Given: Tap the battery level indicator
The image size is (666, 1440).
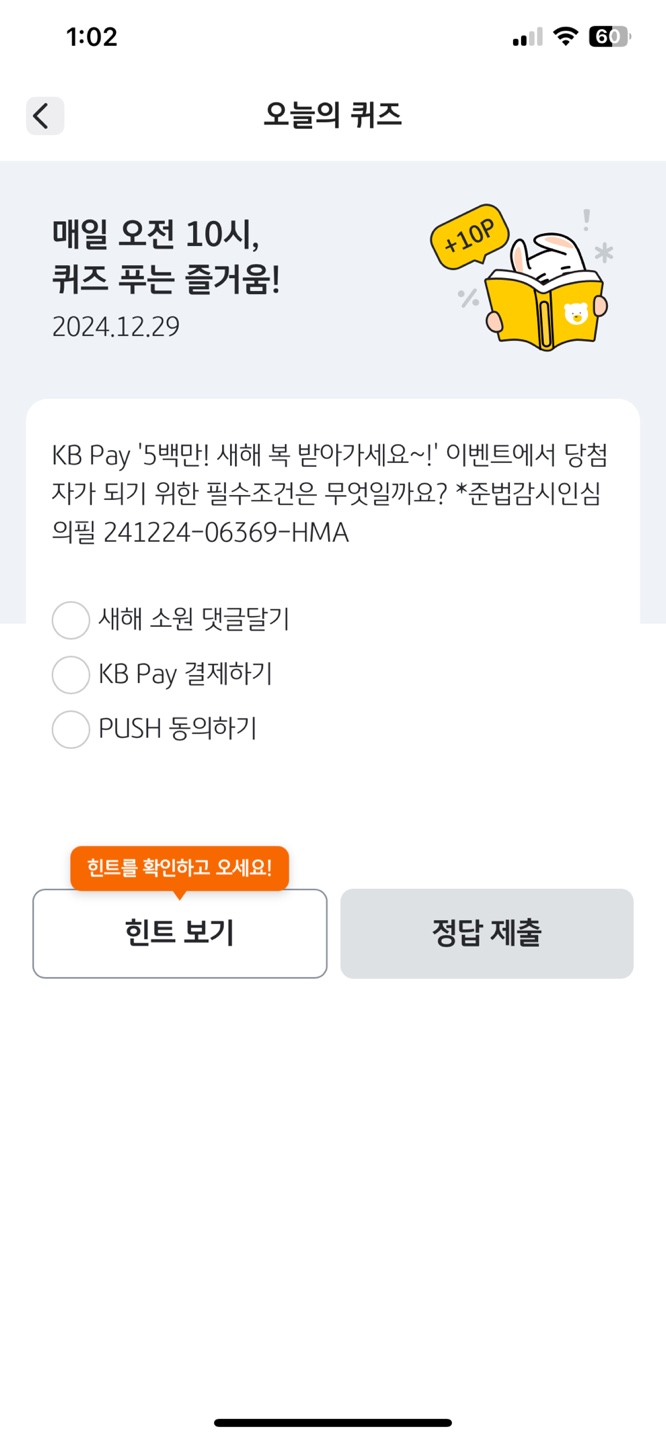Looking at the screenshot, I should click(608, 37).
